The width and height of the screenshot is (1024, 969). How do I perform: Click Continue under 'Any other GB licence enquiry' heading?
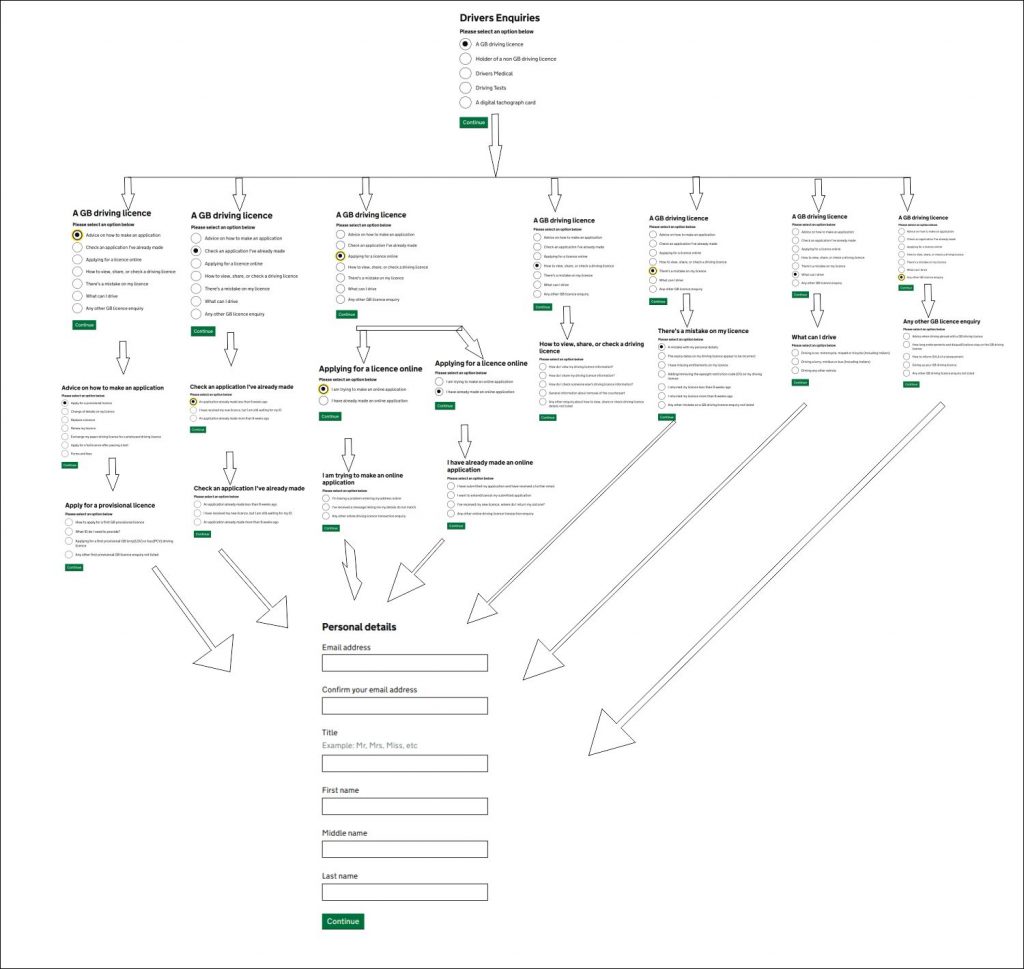(910, 384)
